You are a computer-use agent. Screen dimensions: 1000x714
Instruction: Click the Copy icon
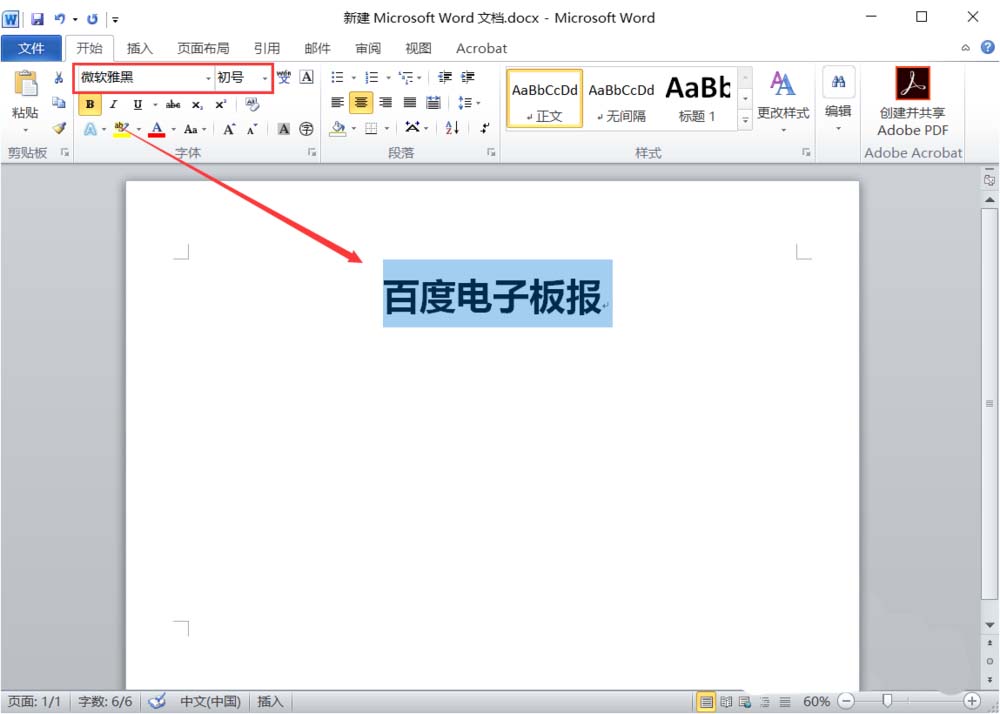[59, 102]
